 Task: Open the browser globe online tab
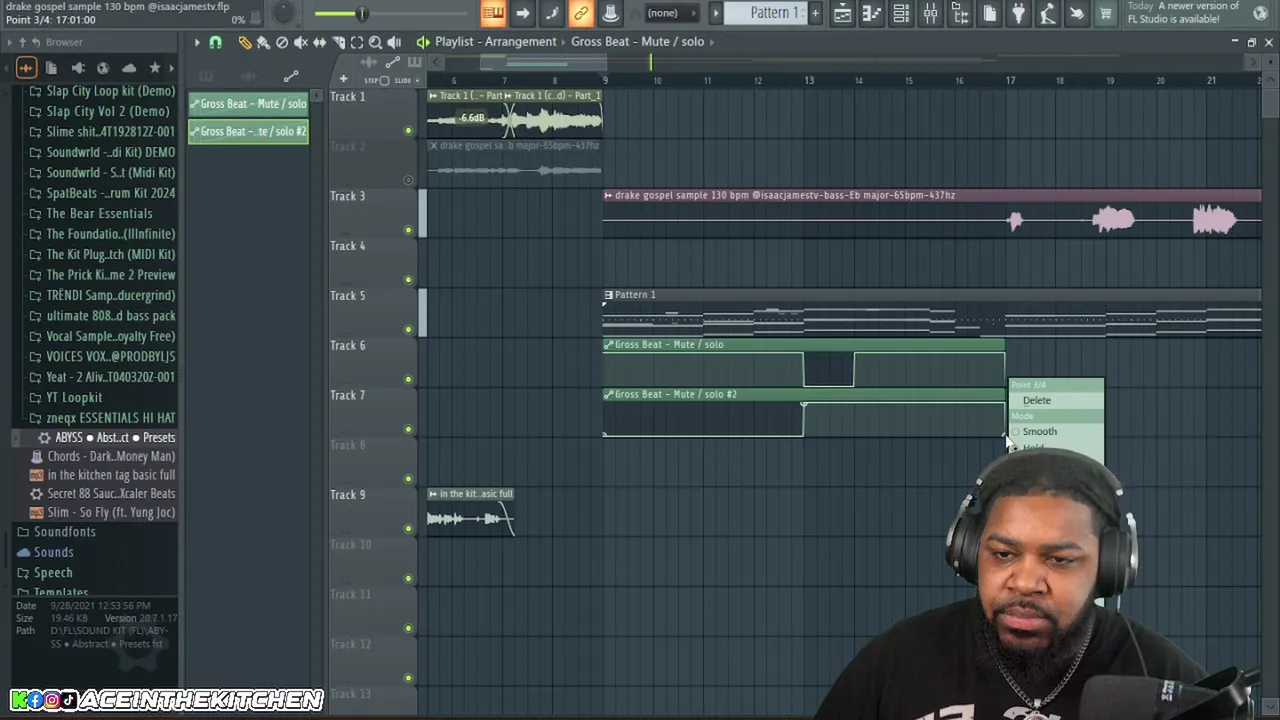click(x=103, y=68)
